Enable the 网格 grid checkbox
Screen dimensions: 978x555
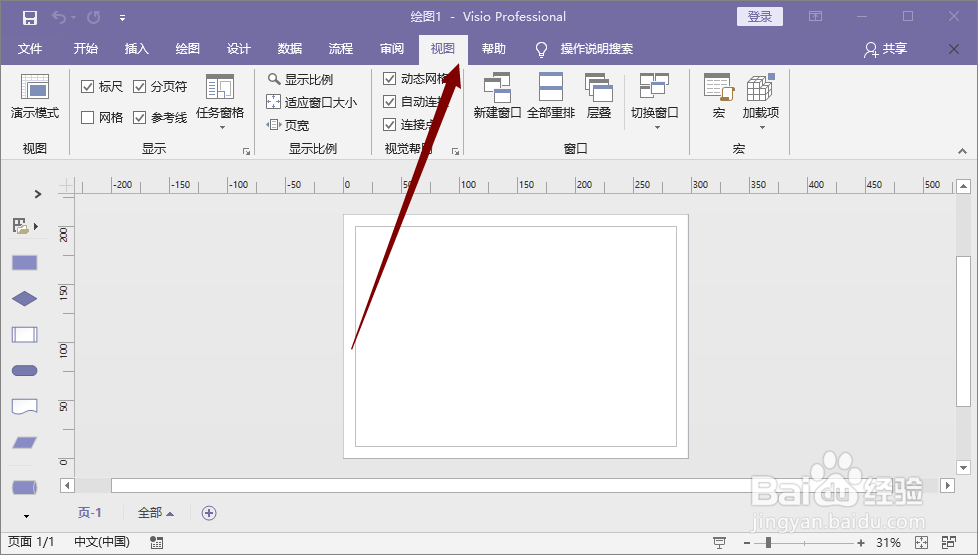point(87,117)
